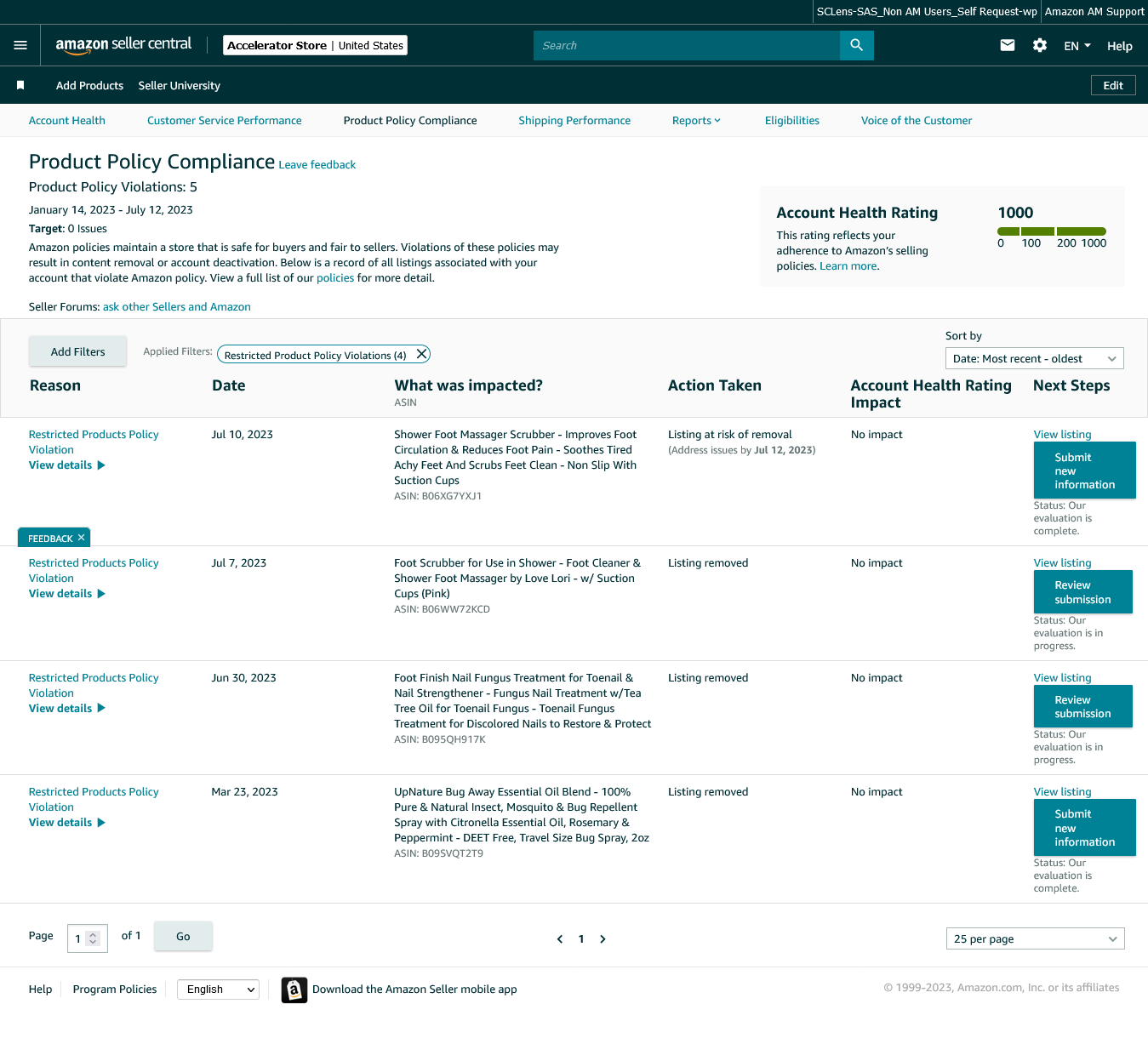Screen dimensions: 1148x1038
Task: Open the English footer language dropdown
Action: (219, 989)
